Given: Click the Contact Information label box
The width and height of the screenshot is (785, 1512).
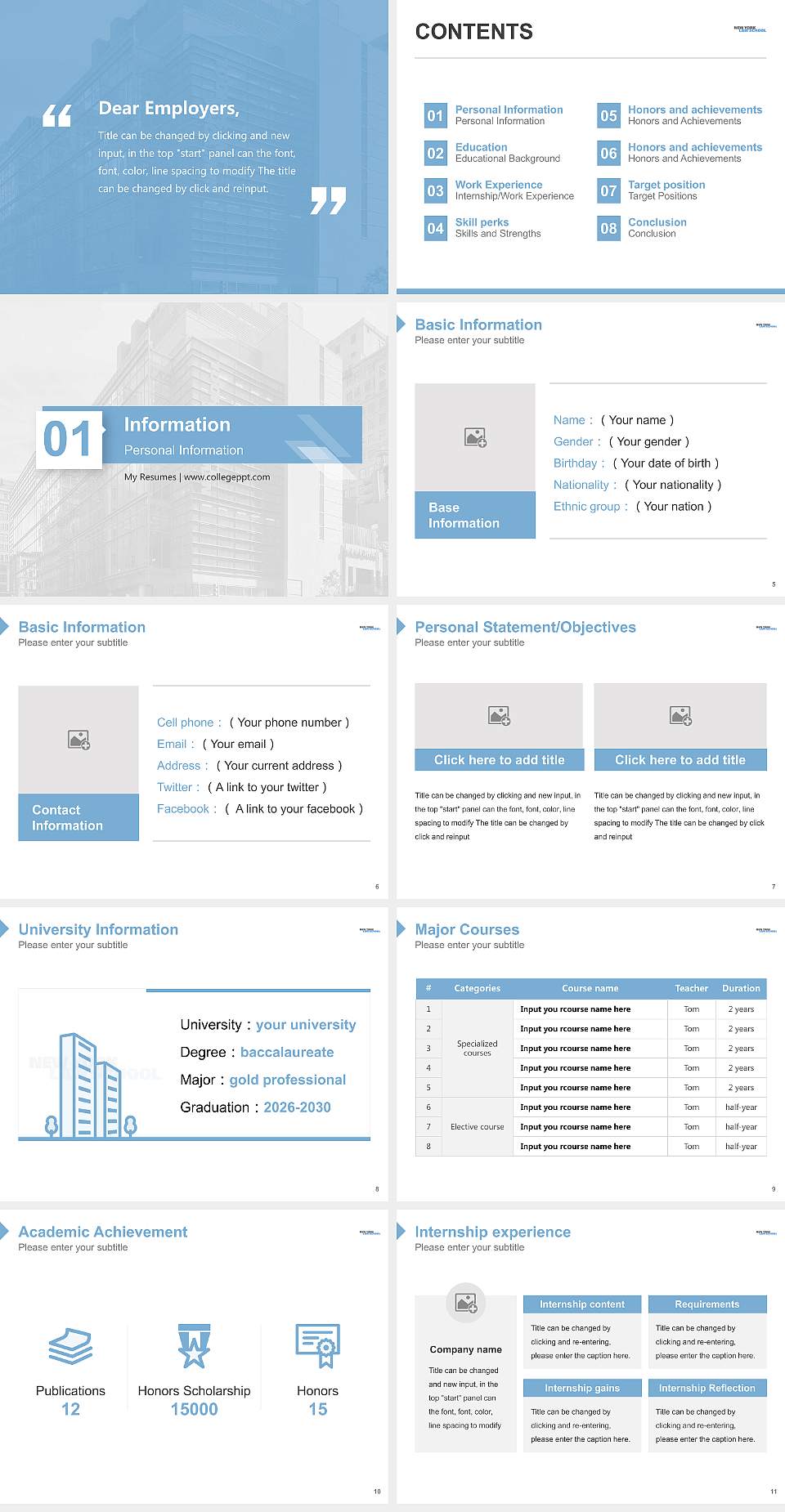Looking at the screenshot, I should point(78,817).
